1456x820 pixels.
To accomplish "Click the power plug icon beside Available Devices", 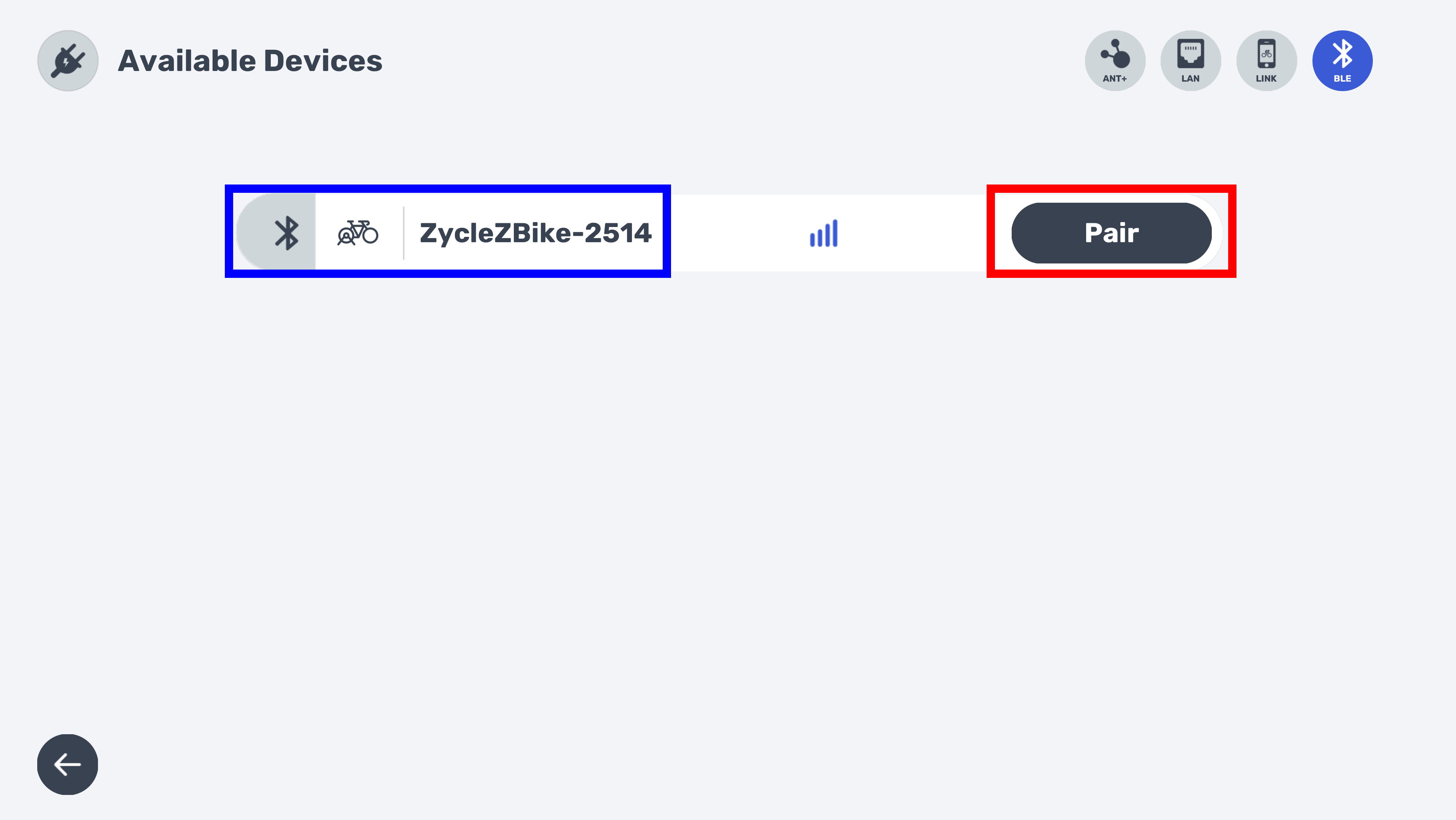I will click(x=68, y=60).
